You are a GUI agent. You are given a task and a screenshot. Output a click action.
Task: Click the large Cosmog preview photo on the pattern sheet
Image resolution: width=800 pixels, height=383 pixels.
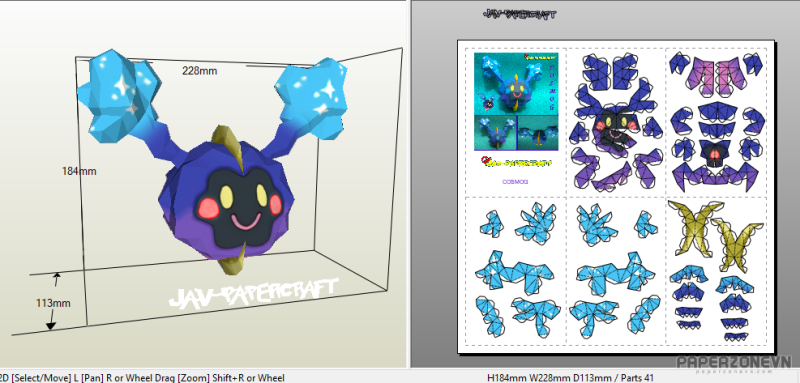(x=516, y=83)
